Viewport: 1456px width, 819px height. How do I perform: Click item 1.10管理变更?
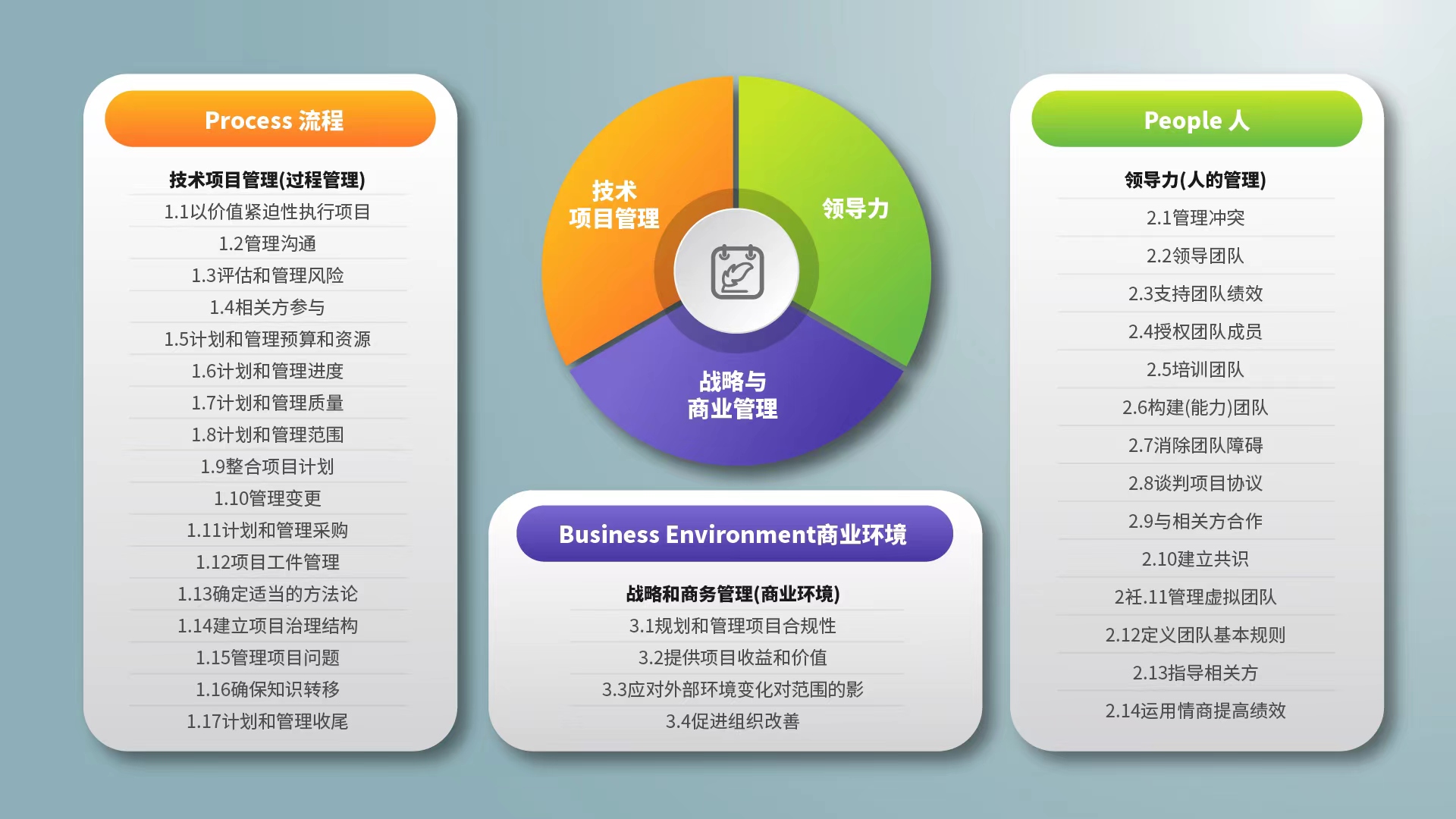point(268,498)
